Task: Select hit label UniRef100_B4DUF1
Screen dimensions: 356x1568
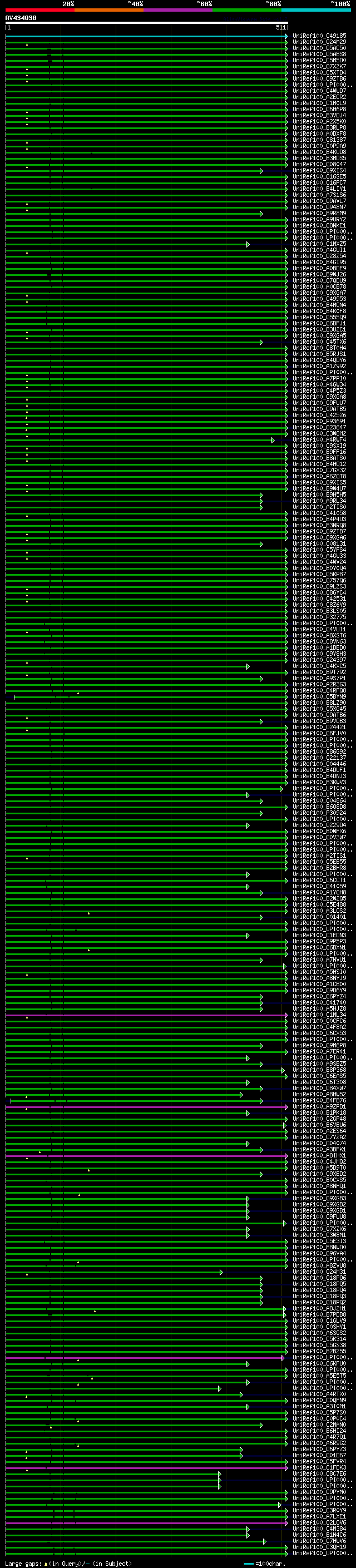Action: pos(319,770)
